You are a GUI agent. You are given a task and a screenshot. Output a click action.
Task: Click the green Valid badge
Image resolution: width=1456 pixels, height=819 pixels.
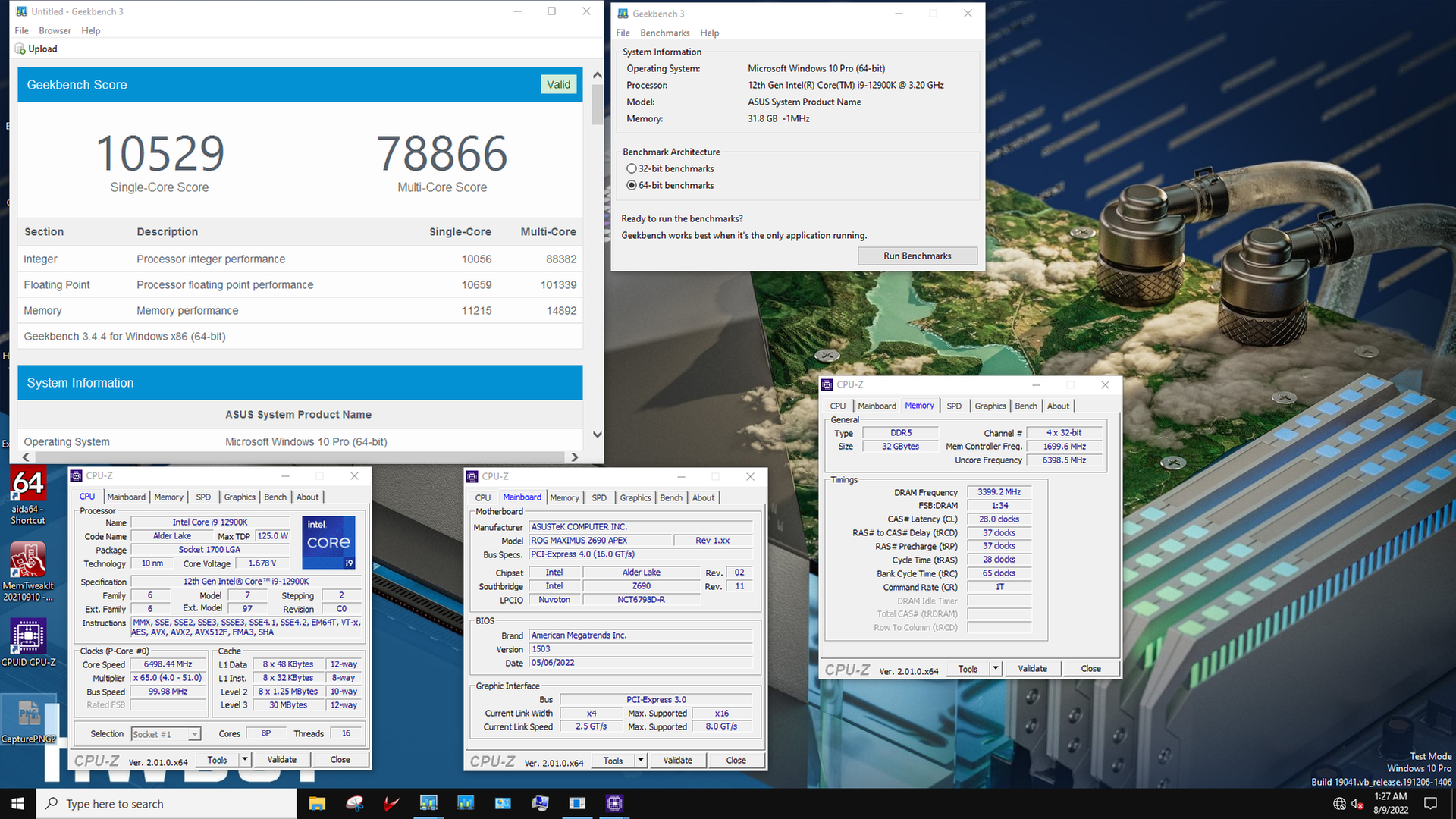click(x=558, y=84)
